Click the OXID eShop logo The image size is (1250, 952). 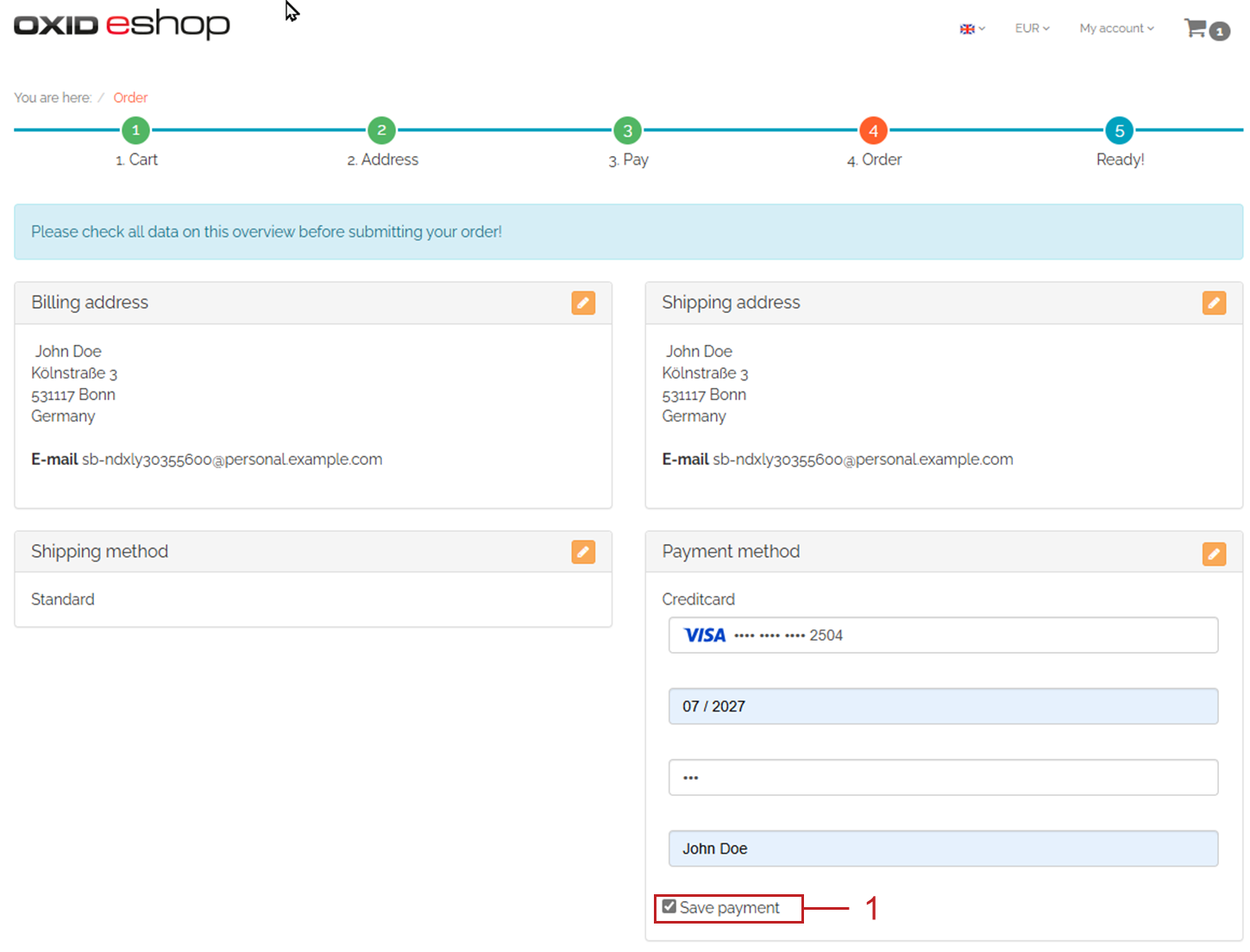tap(122, 25)
